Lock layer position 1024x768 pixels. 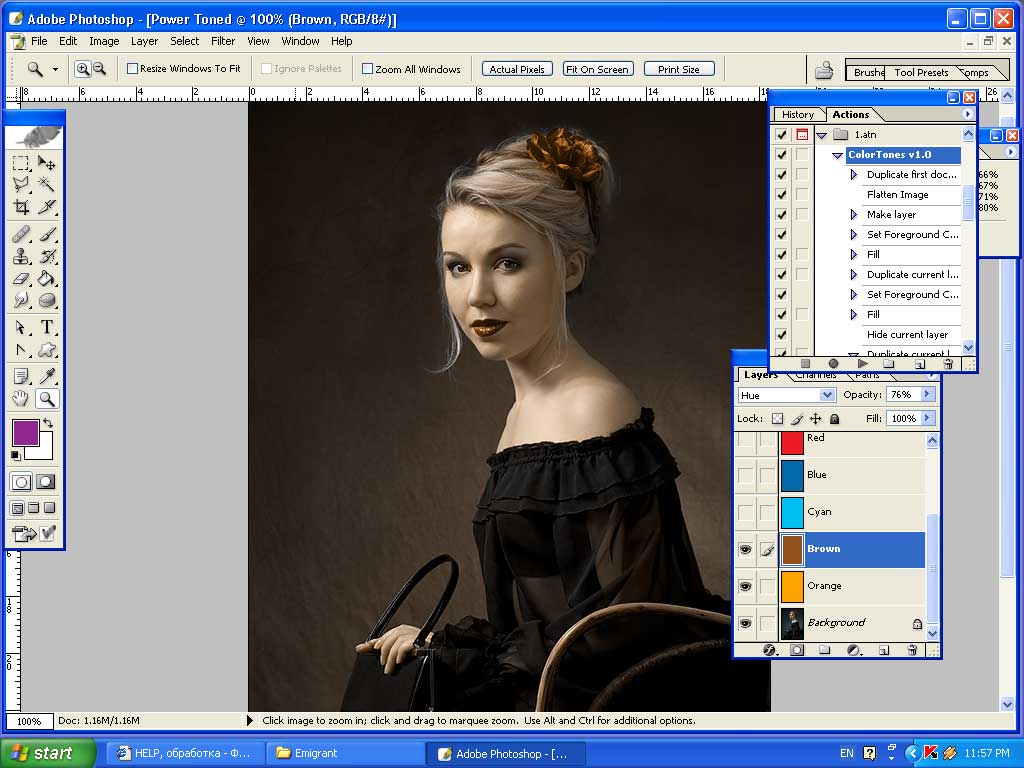[x=816, y=419]
